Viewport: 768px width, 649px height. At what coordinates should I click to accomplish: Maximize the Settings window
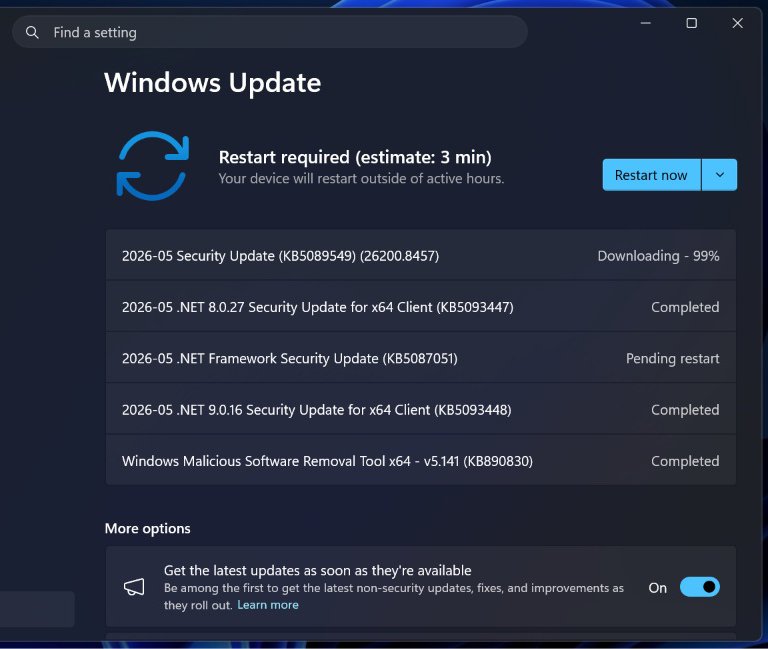tap(692, 23)
